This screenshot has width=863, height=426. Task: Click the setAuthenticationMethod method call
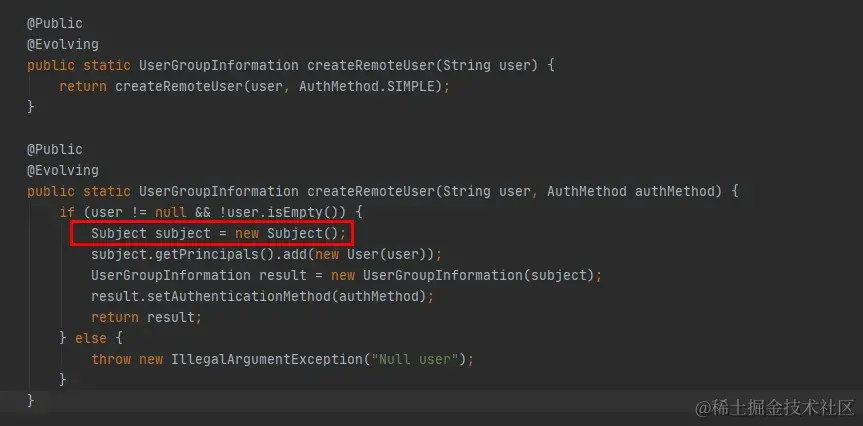tap(239, 296)
